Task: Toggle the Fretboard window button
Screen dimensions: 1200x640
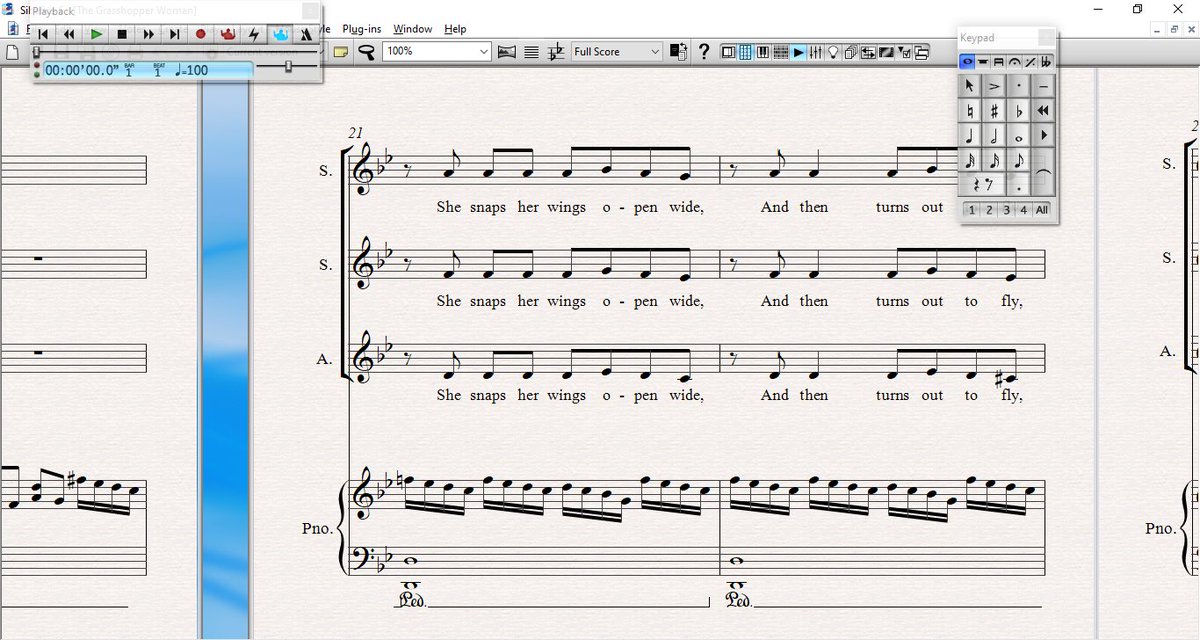Action: [x=781, y=52]
